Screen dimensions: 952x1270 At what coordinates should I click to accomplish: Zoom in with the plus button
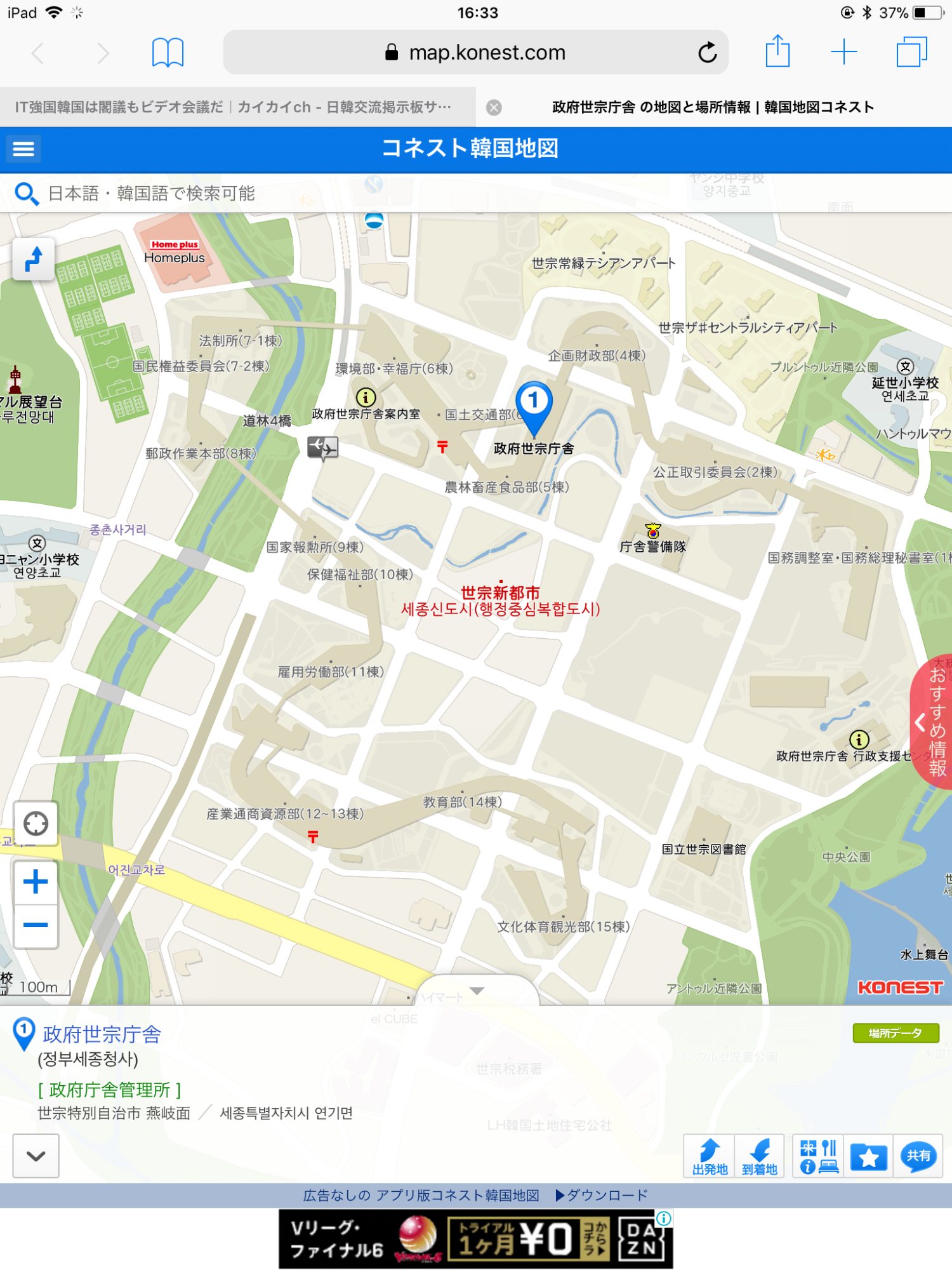coord(36,882)
